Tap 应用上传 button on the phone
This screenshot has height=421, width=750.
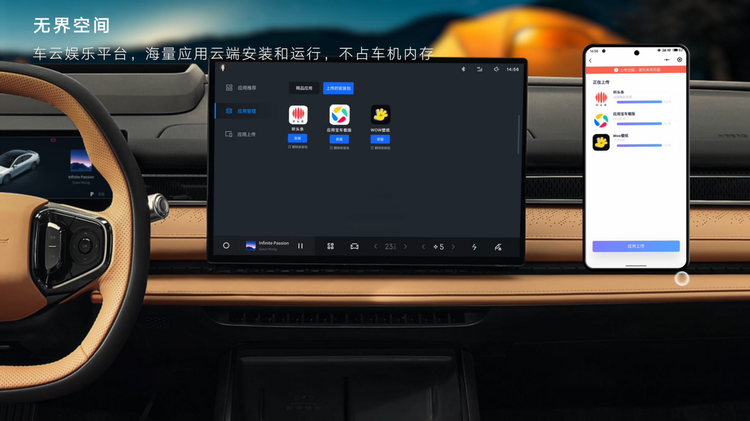pos(635,246)
